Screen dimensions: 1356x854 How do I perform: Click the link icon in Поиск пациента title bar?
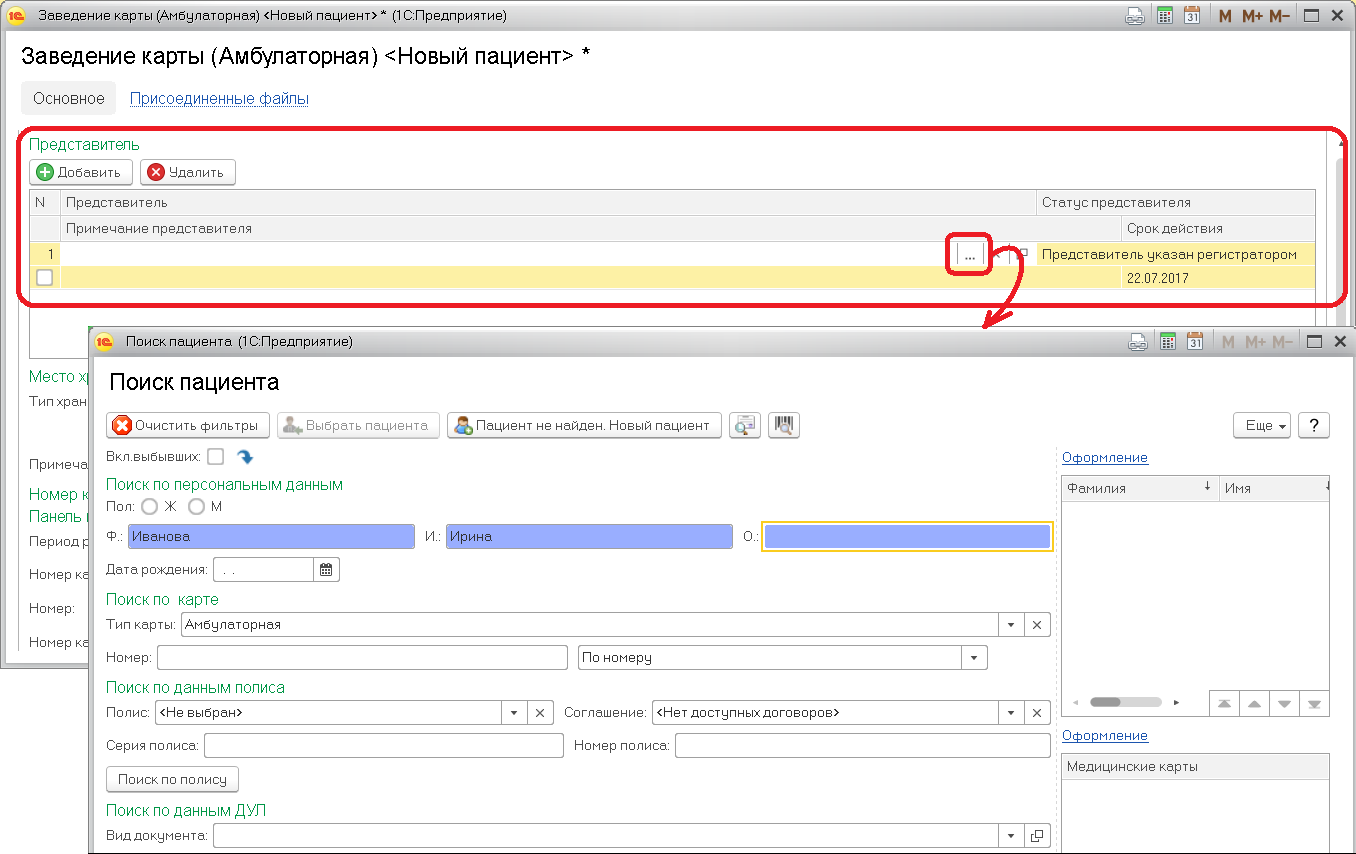(1137, 342)
